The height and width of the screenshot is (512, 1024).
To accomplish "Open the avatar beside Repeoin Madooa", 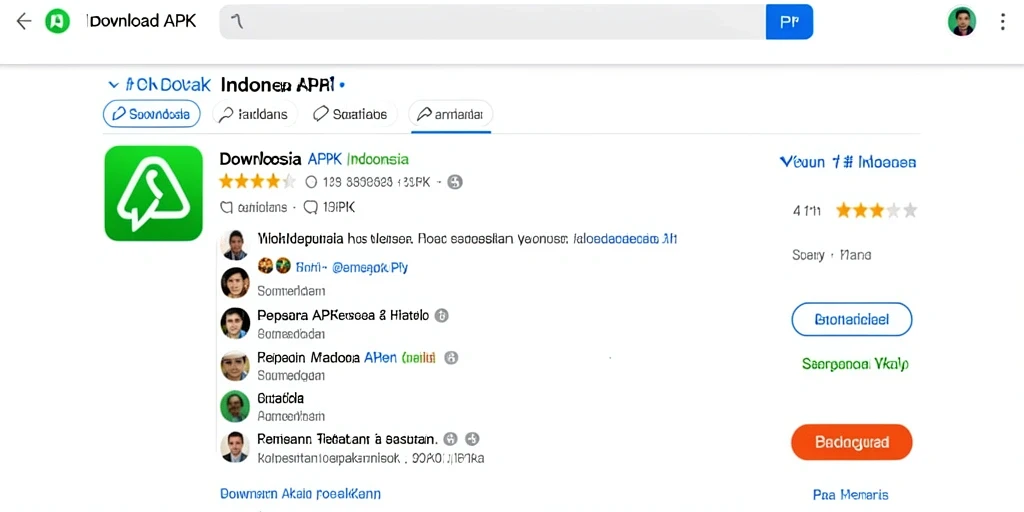I will coord(234,365).
